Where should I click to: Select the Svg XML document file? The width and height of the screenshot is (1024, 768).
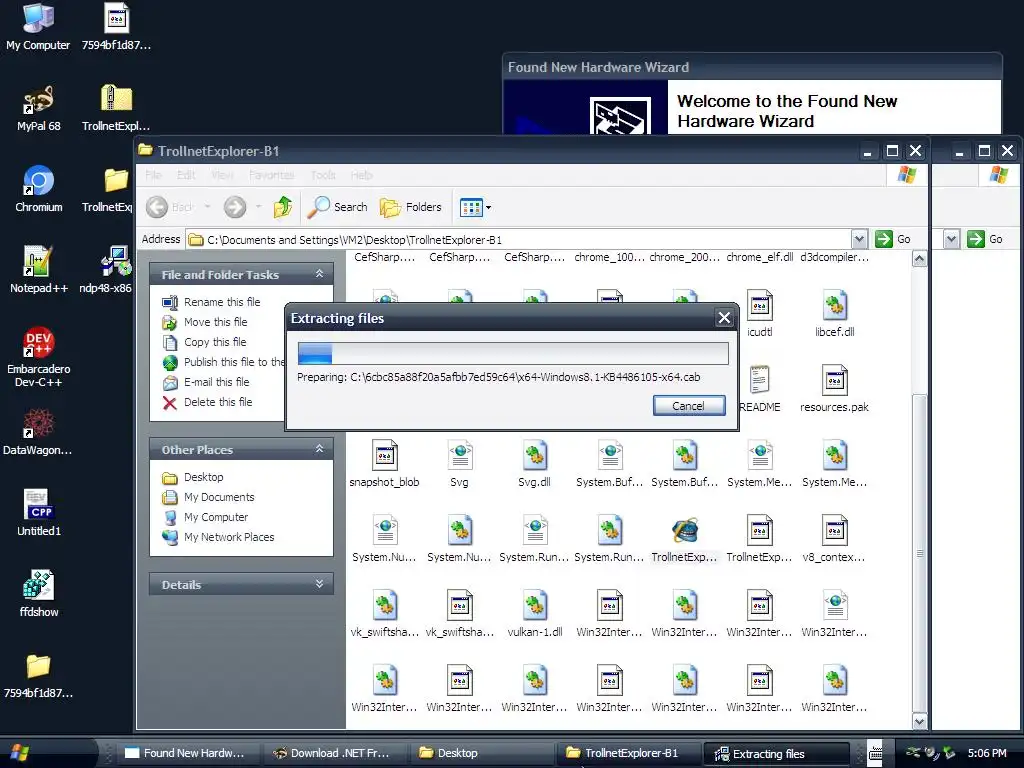tap(460, 464)
